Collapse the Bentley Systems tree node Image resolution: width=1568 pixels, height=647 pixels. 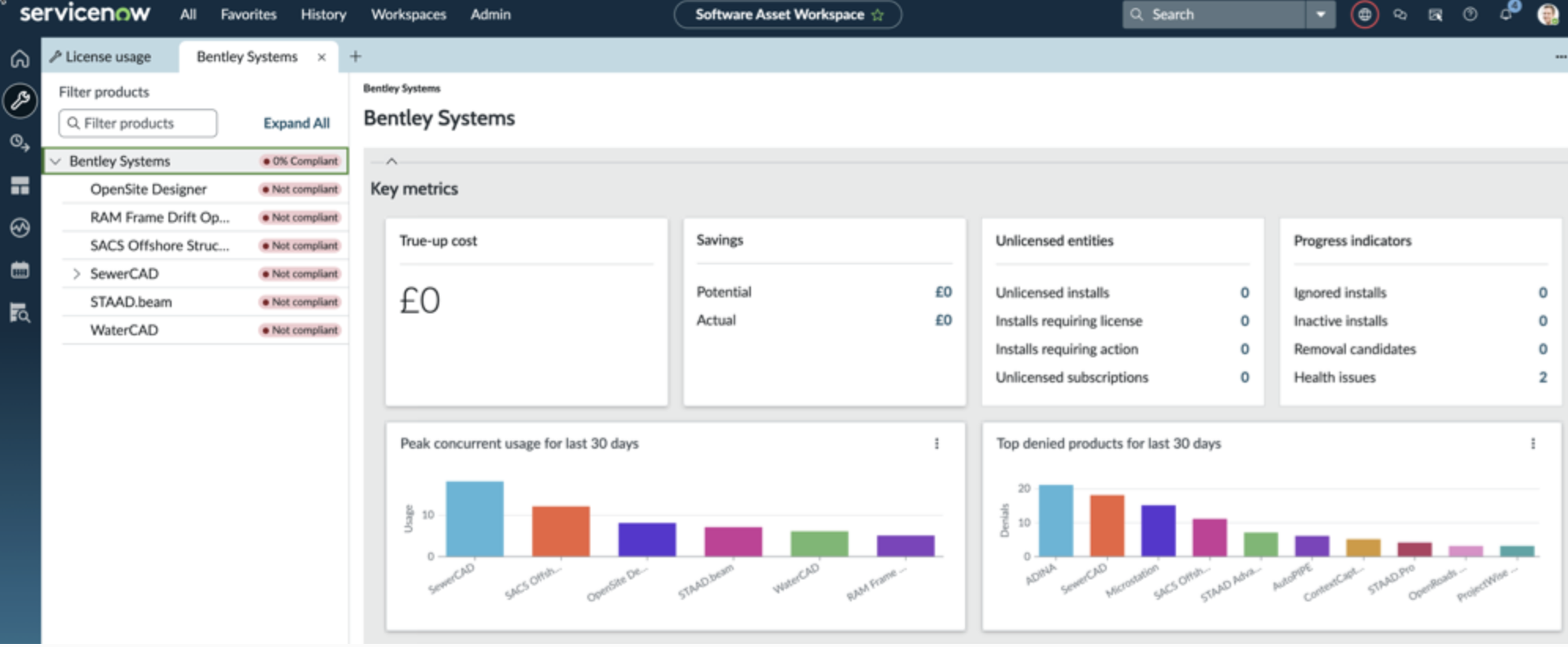(55, 161)
